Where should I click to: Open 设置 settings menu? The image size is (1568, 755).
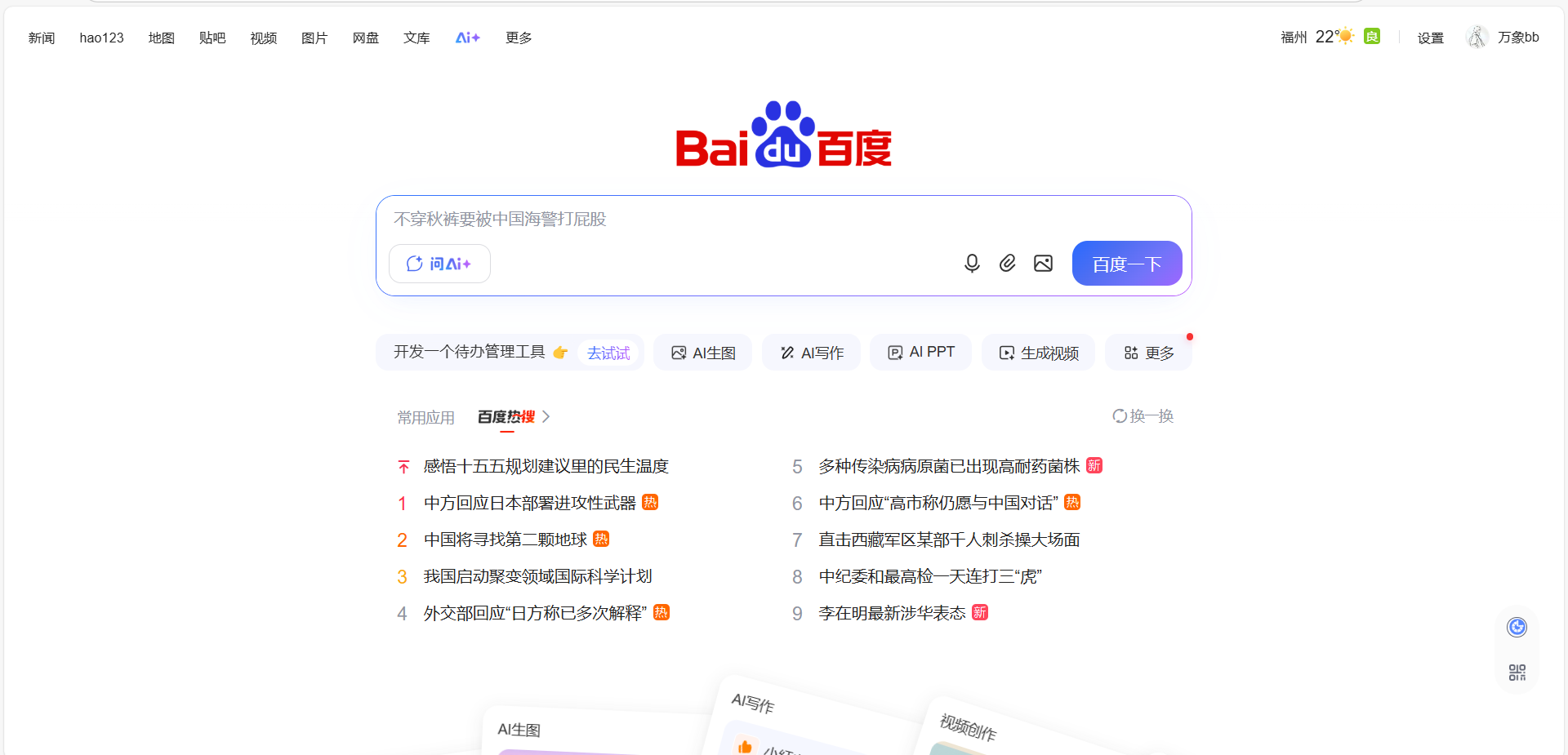click(x=1431, y=38)
